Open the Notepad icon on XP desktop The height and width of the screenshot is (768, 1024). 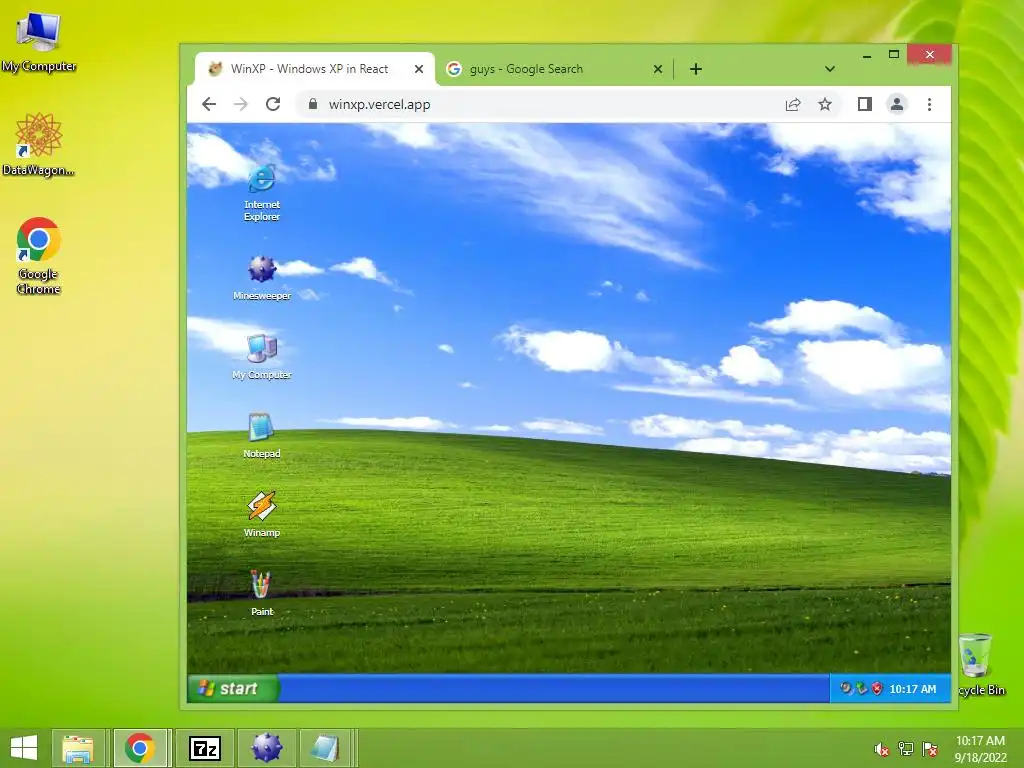point(262,436)
